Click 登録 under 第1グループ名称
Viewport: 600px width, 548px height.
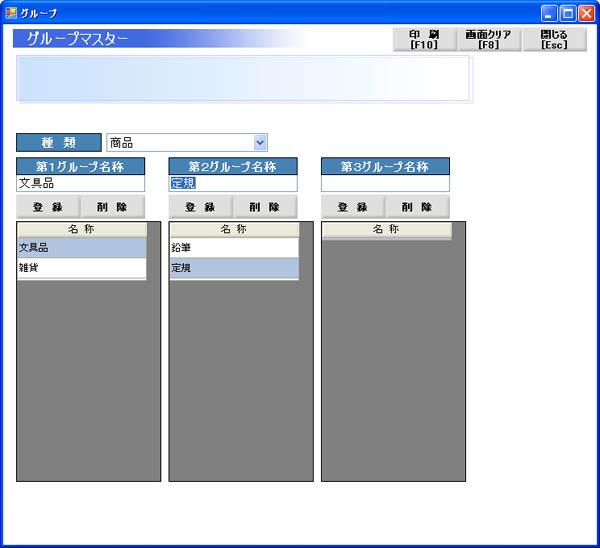pyautogui.click(x=48, y=207)
